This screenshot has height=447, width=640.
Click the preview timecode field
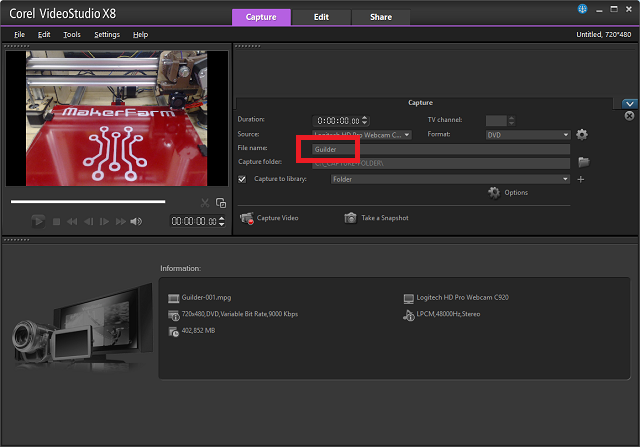coord(194,221)
